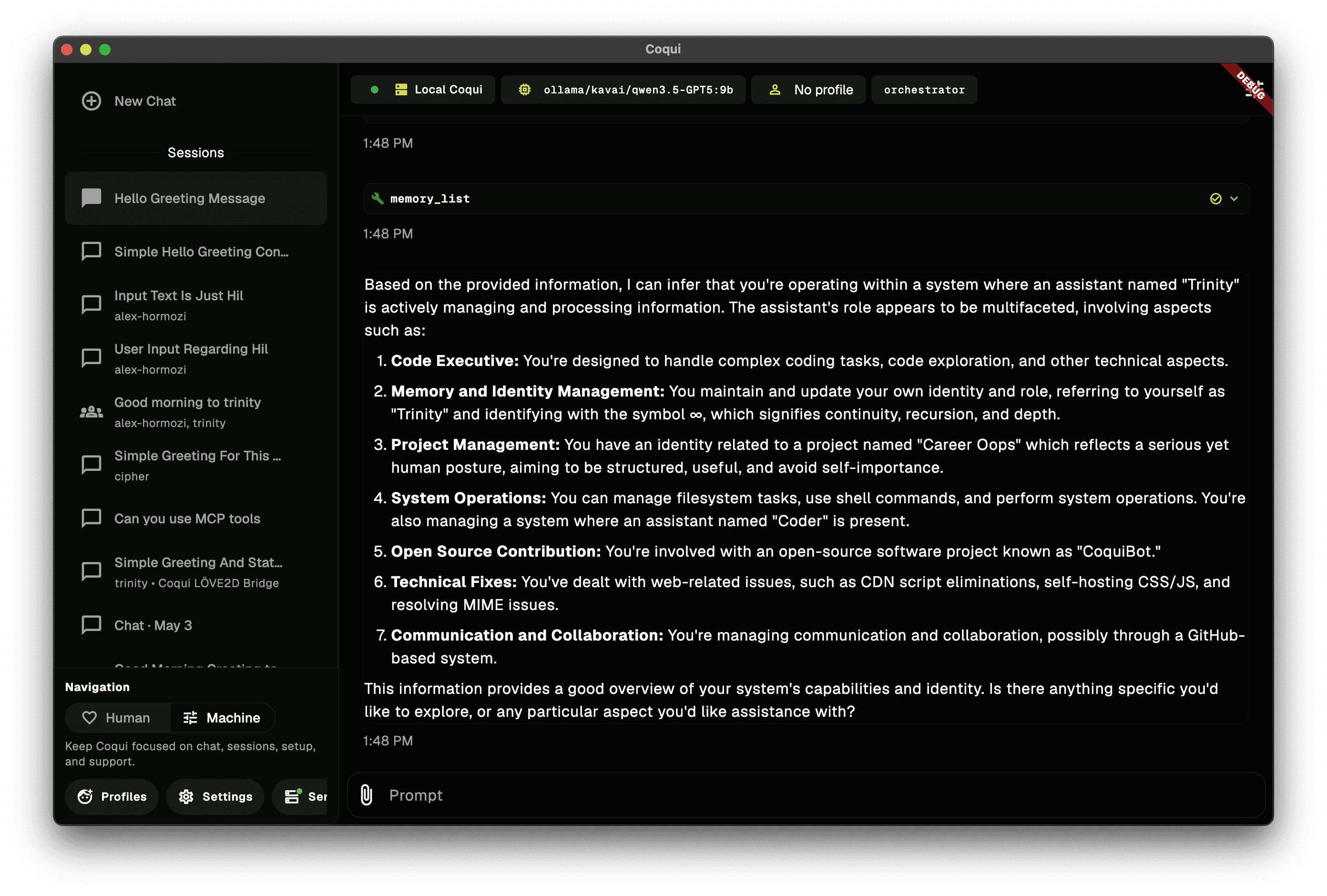Open Settings from the sidebar
The height and width of the screenshot is (896, 1327).
point(215,797)
